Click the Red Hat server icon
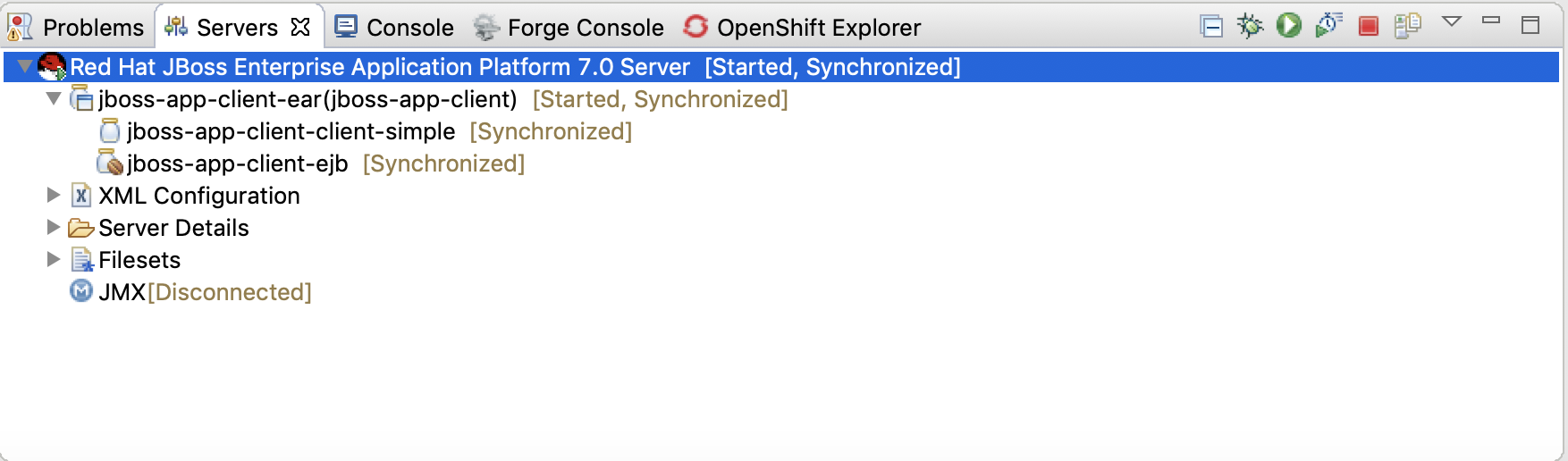 click(x=52, y=67)
